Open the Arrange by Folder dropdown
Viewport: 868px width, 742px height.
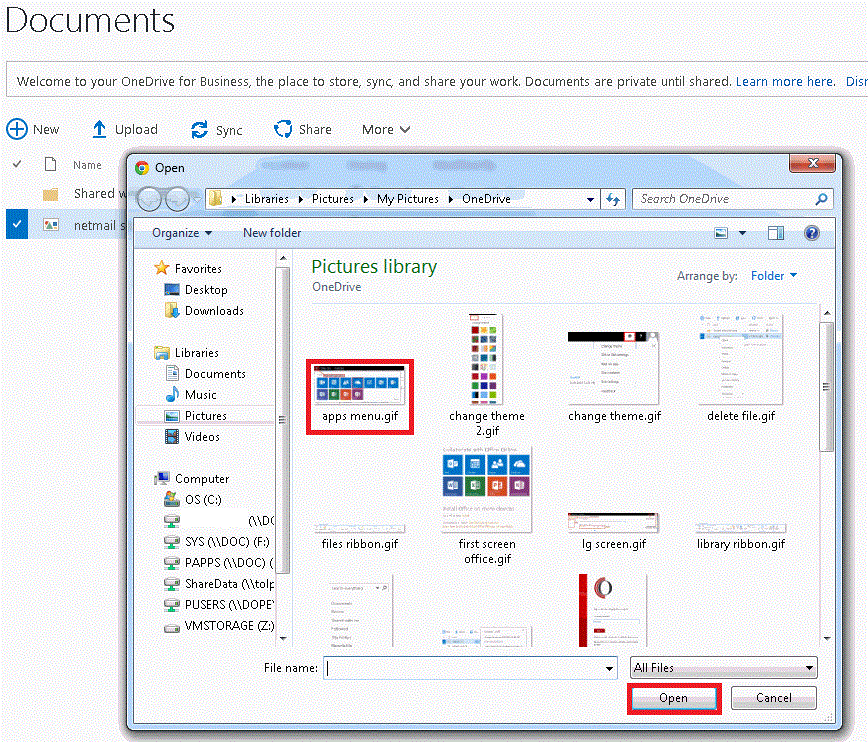(x=773, y=276)
